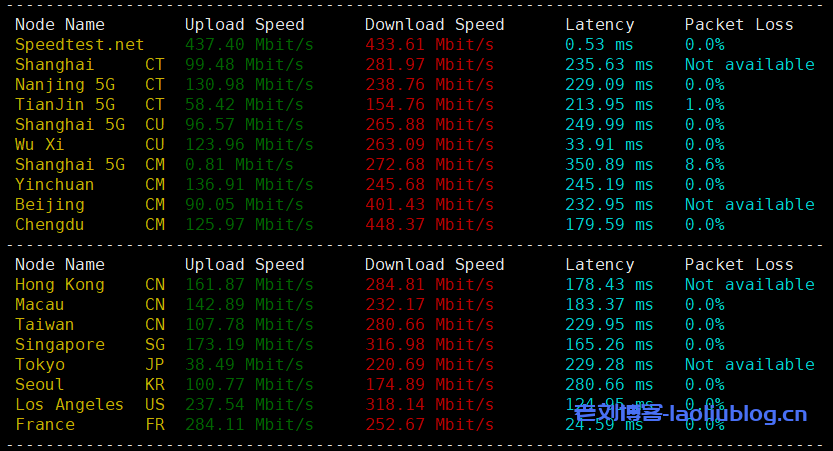Screen dimensions: 833x451
Task: Open the laoliublog.cn watermark link
Action: (691, 413)
